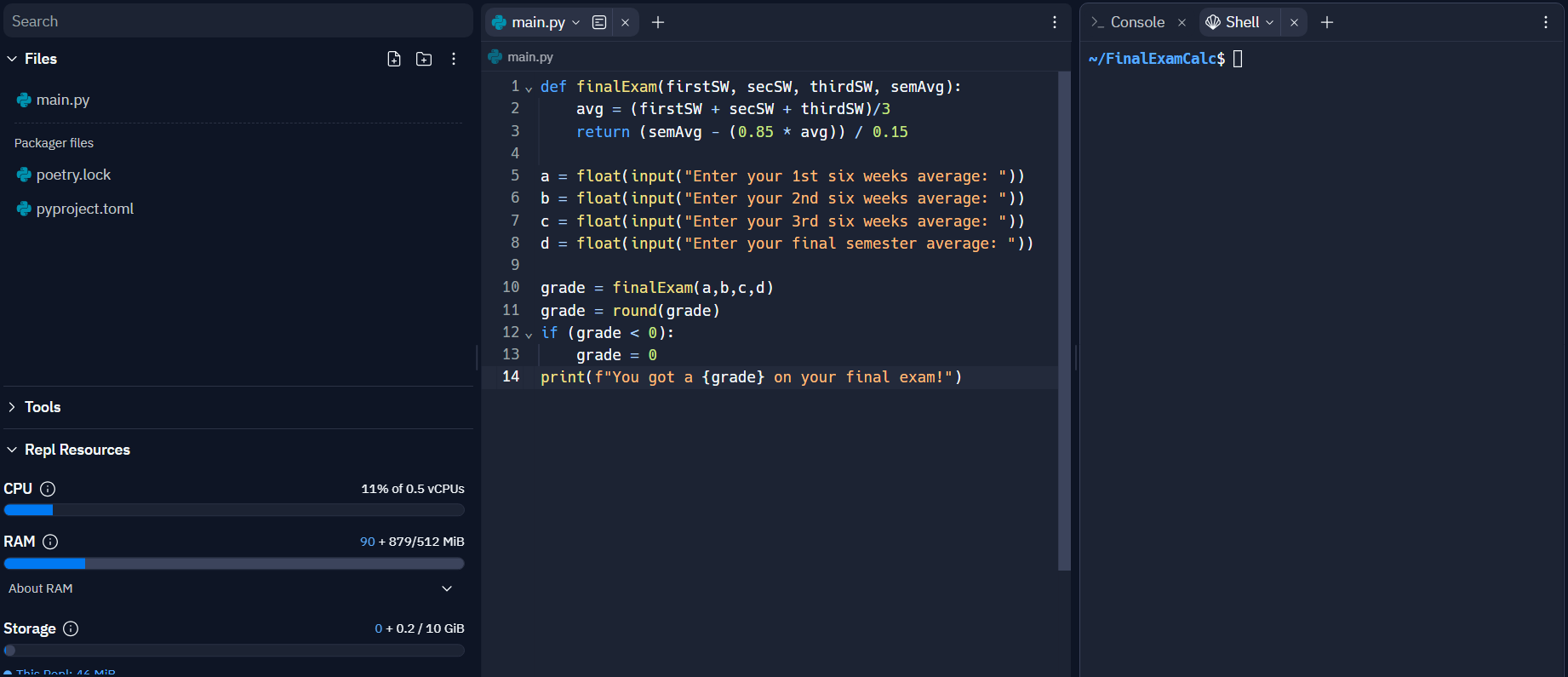1568x677 pixels.
Task: Click the pyproject.toml file icon
Action: coord(24,209)
